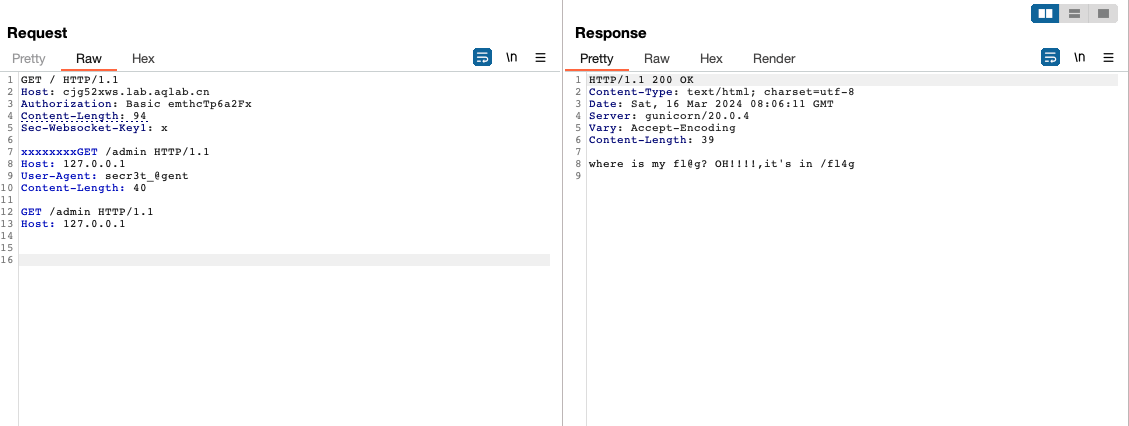This screenshot has height=426, width=1129.
Task: Switch to combined tabbed layout view
Action: pos(1103,14)
